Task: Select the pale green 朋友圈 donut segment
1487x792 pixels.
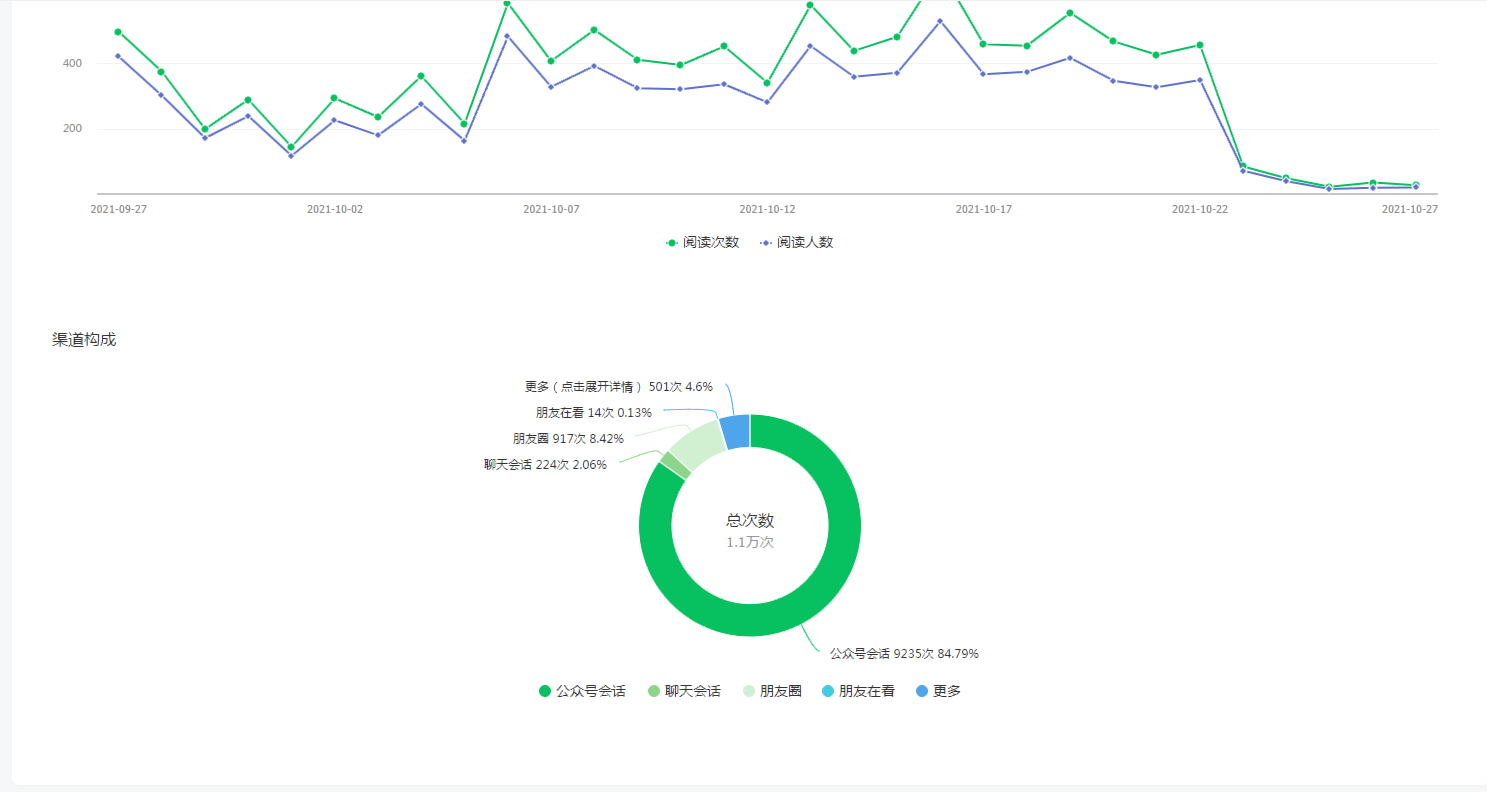Action: coord(699,447)
